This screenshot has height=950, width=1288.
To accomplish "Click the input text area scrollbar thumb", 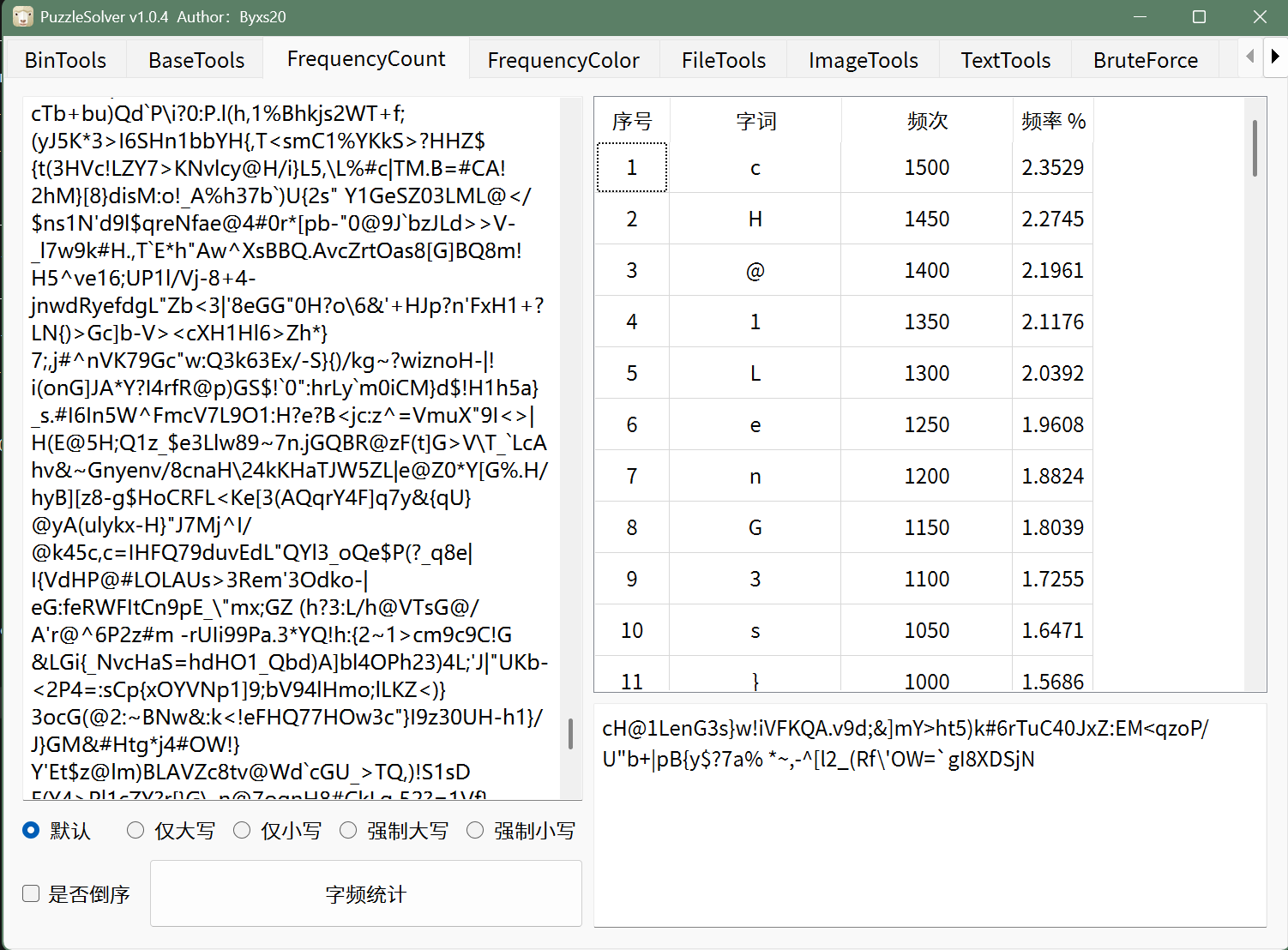I will (570, 734).
